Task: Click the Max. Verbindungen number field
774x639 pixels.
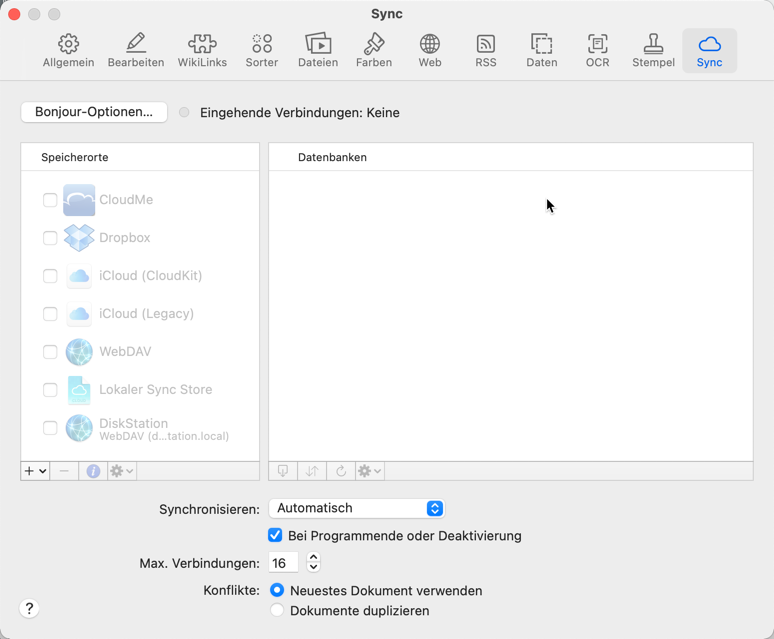Action: click(283, 563)
